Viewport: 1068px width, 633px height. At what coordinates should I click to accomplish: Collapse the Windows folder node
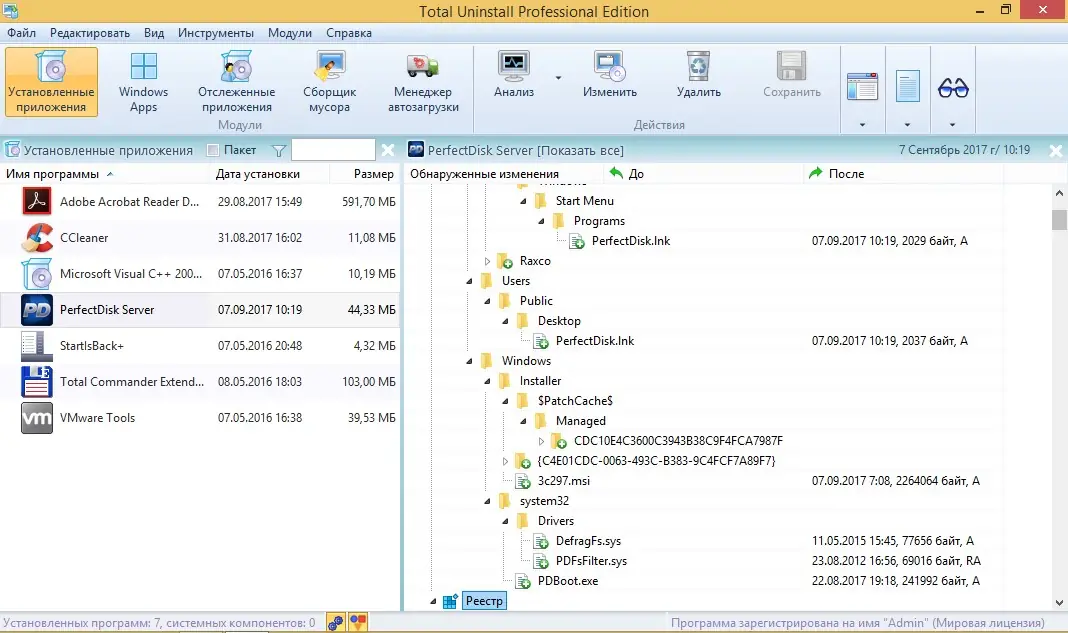tap(469, 361)
